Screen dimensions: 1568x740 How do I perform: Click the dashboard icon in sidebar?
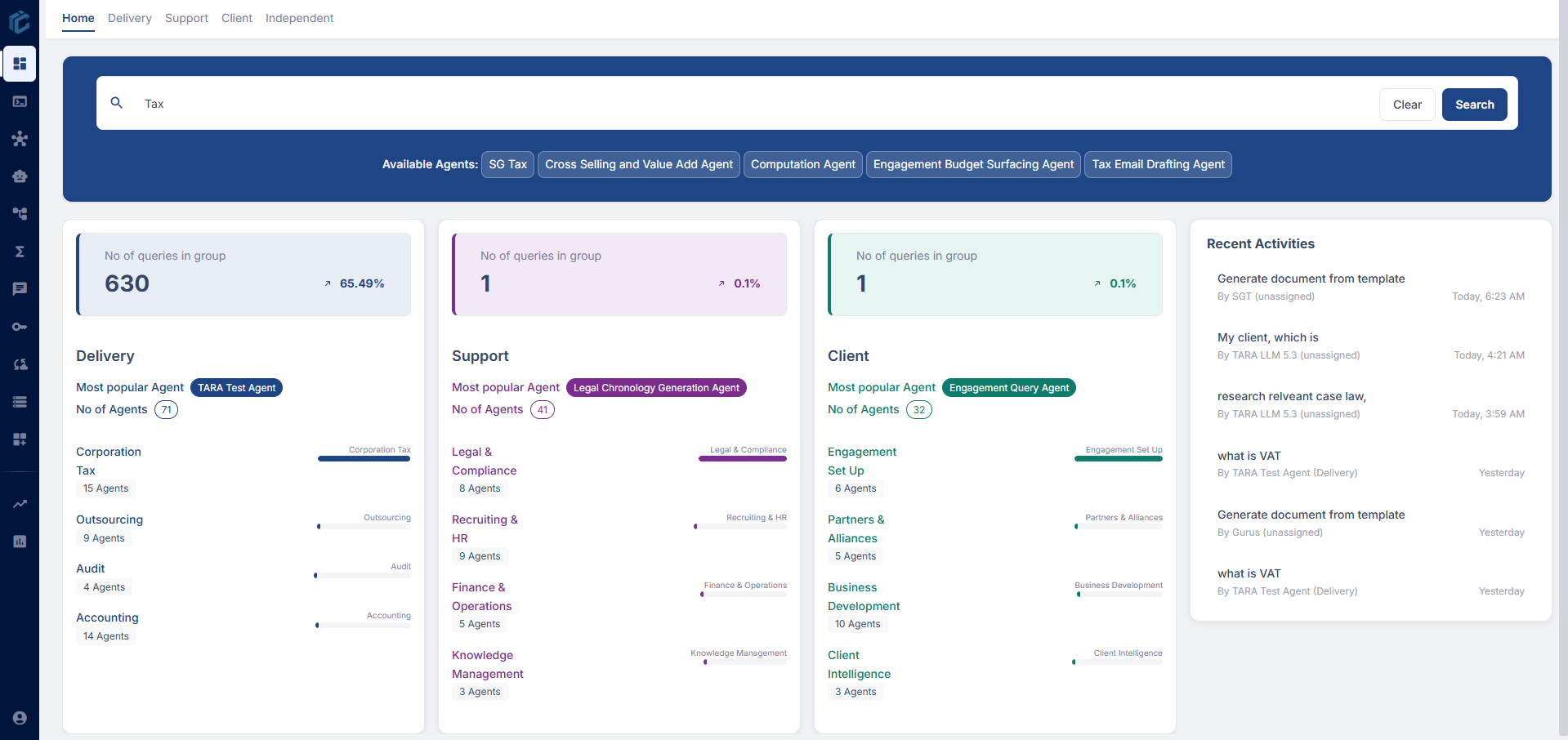click(20, 64)
